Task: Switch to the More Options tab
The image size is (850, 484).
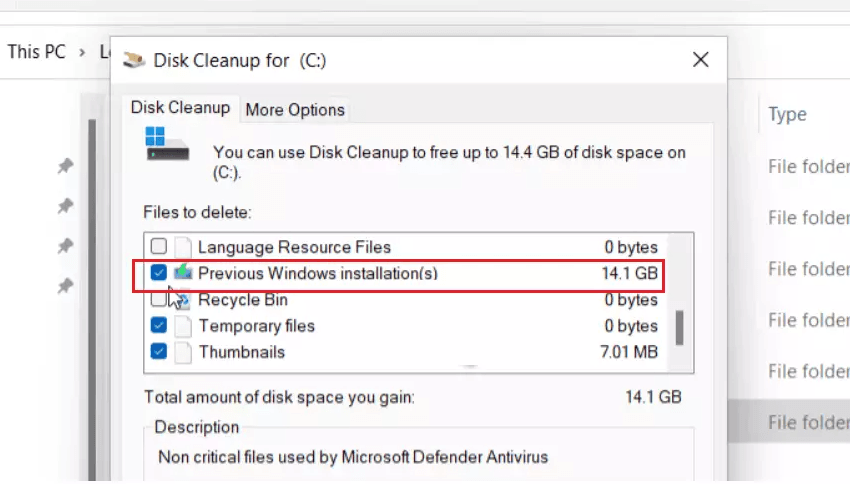Action: pos(295,110)
